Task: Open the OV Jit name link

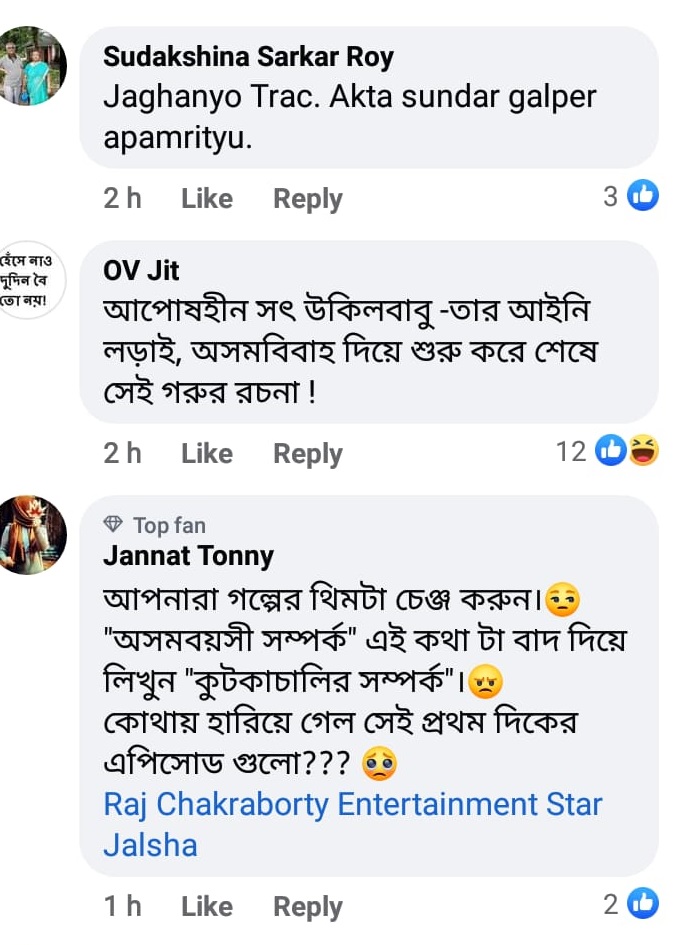Action: (142, 270)
